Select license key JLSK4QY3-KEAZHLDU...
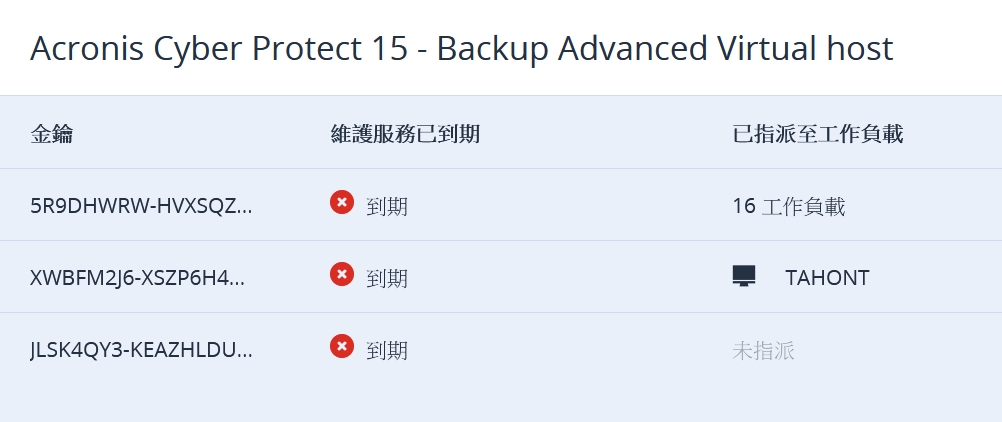1002x422 pixels. pos(141,350)
